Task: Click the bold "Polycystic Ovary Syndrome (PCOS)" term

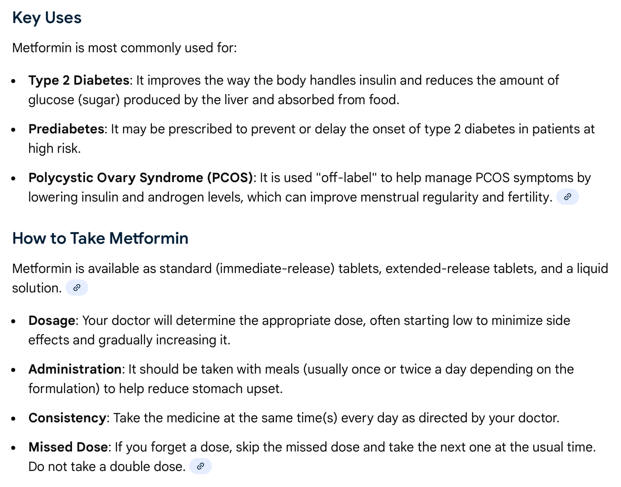Action: pyautogui.click(x=141, y=178)
